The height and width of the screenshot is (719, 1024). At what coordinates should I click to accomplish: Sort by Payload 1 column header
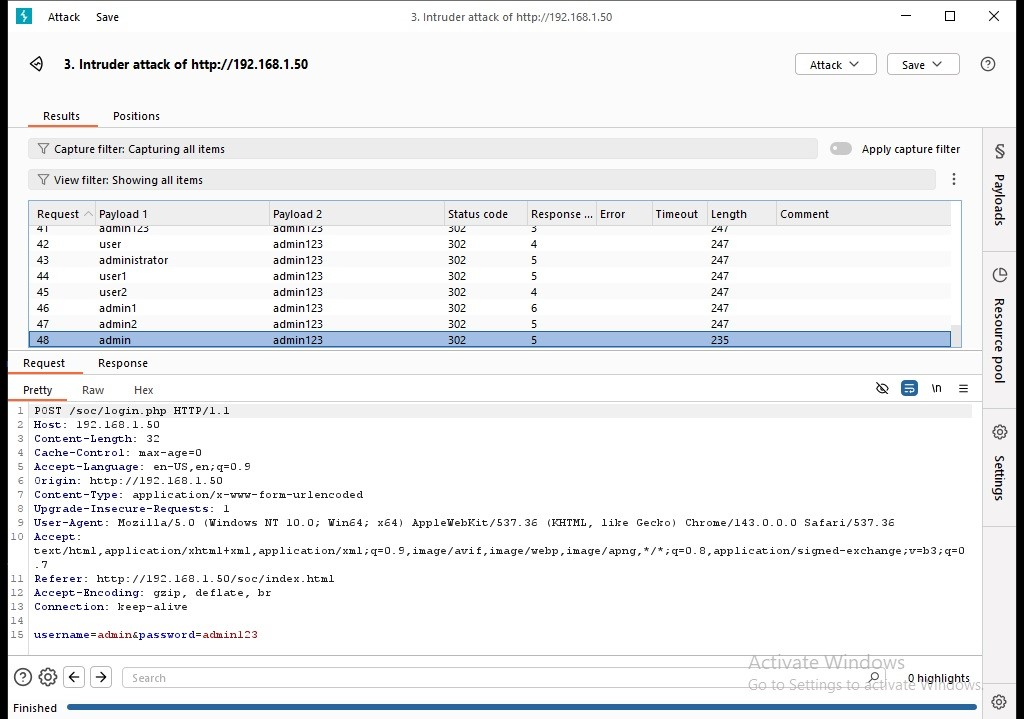pos(182,214)
